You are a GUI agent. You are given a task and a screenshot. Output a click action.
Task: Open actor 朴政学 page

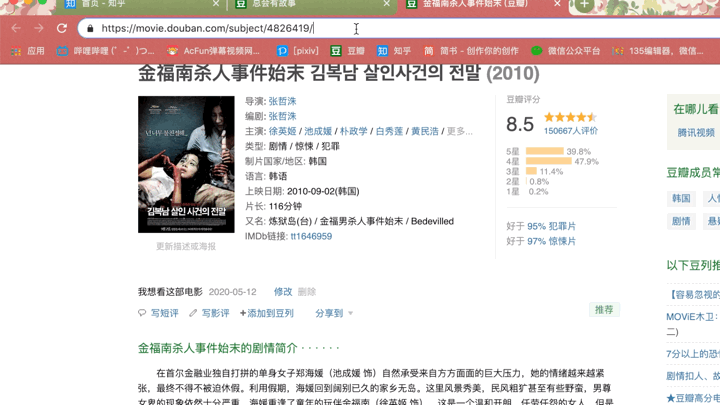[x=354, y=131]
